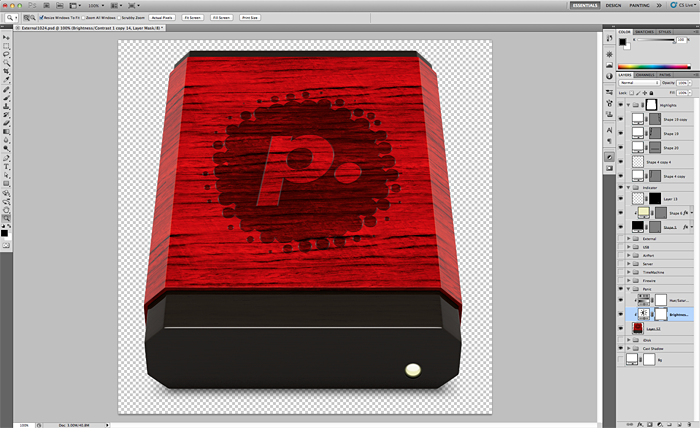Open the Arrange Documents dropdown
Viewport: 700px width, 428px height.
[x=116, y=5]
